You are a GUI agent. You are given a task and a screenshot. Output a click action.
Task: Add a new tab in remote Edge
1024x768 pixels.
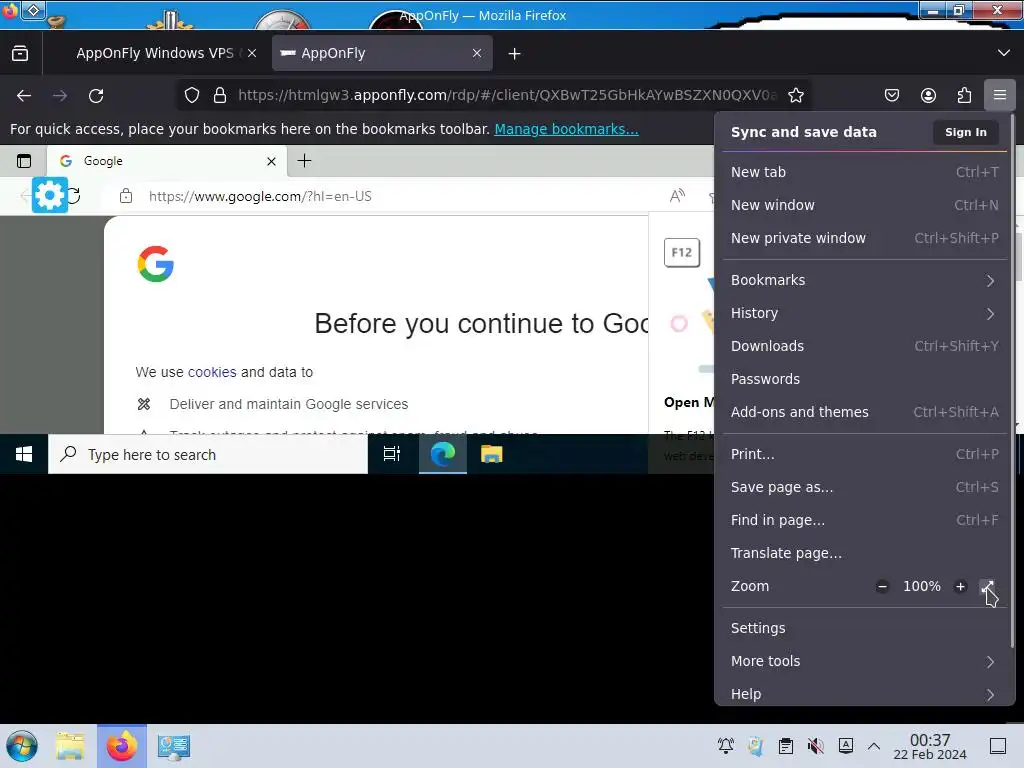point(304,161)
